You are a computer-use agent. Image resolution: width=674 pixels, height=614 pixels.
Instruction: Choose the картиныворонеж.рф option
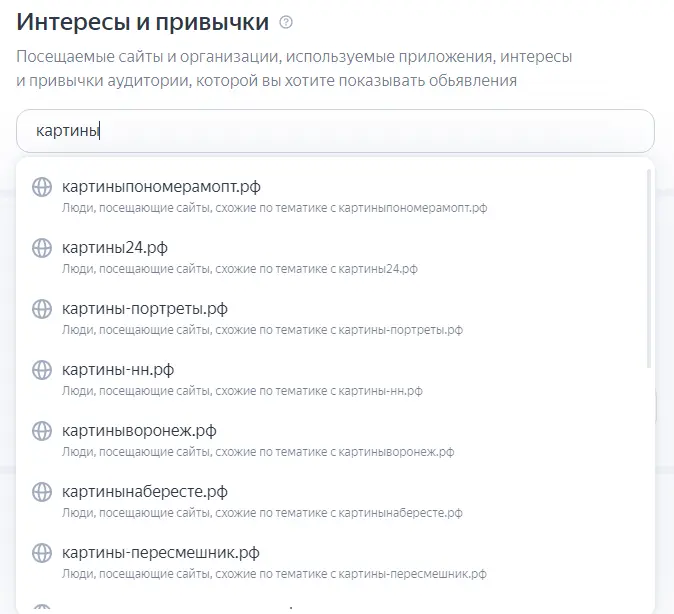(139, 430)
